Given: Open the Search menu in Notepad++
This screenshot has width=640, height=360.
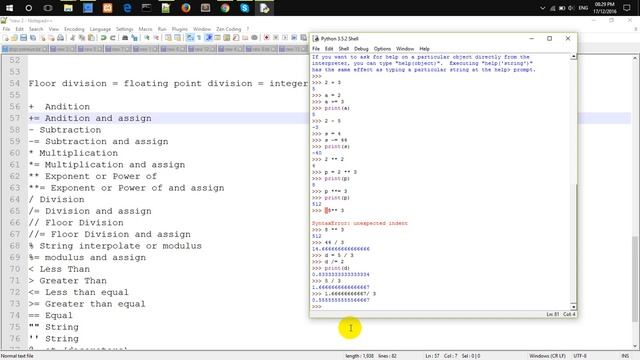Looking at the screenshot, I should pos(36,29).
